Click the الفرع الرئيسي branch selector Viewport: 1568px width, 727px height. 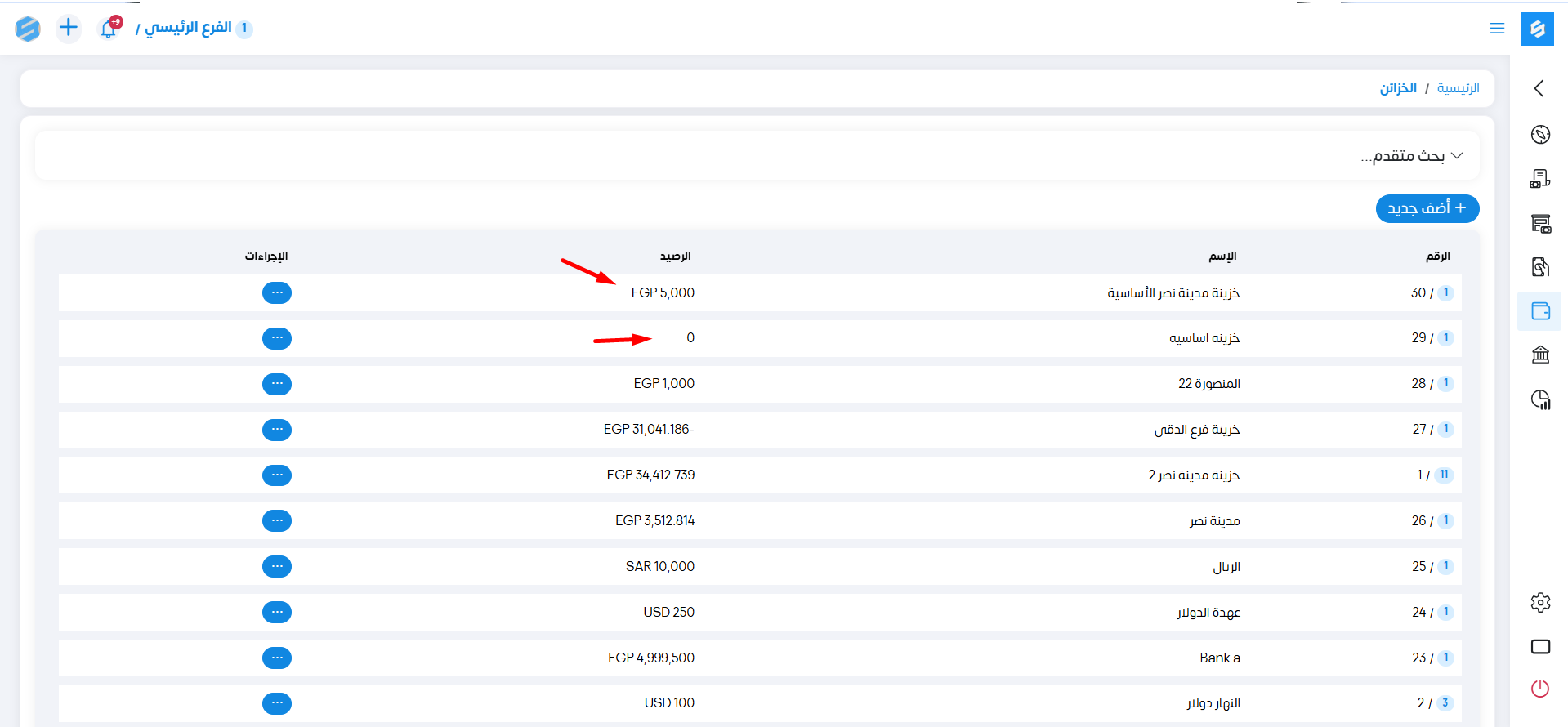(x=189, y=29)
